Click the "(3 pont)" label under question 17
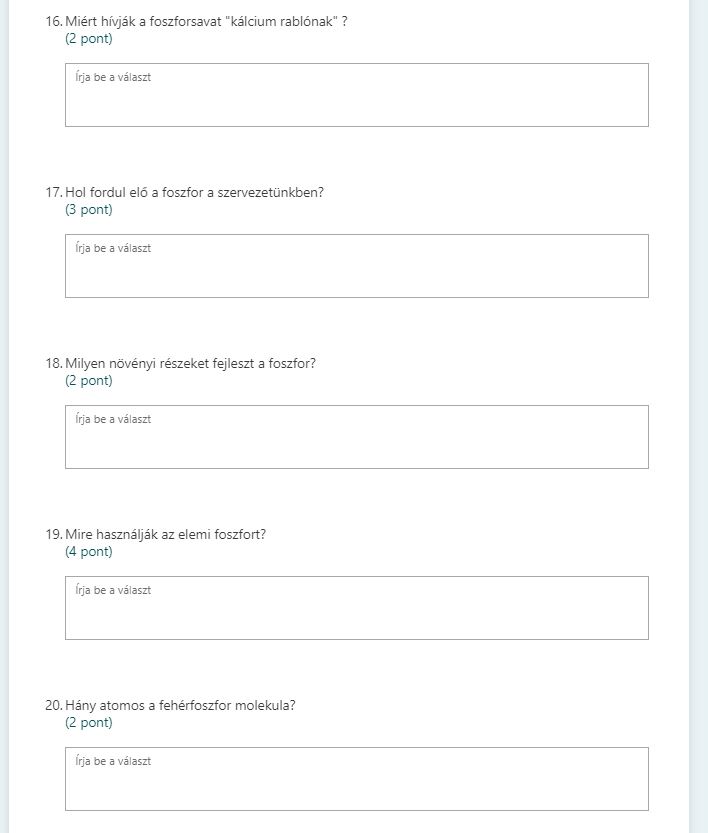Screen dimensions: 708x833 [89, 210]
